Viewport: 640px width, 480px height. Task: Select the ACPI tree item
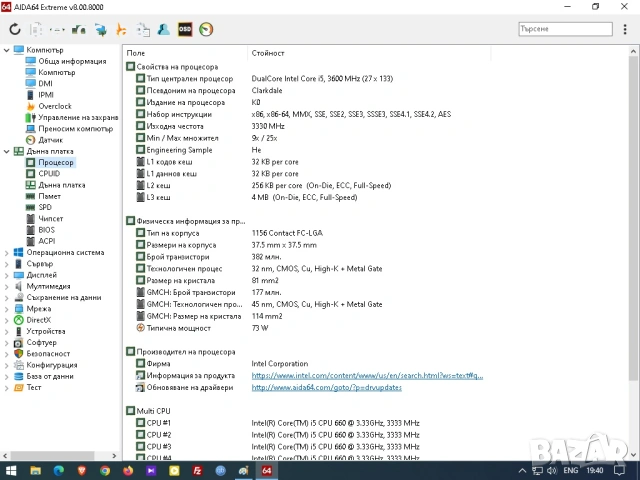[47, 241]
